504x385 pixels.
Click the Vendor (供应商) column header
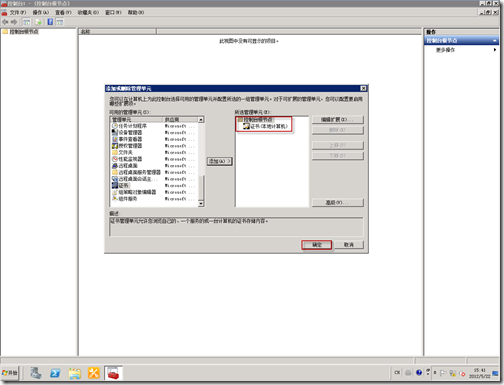click(180, 119)
